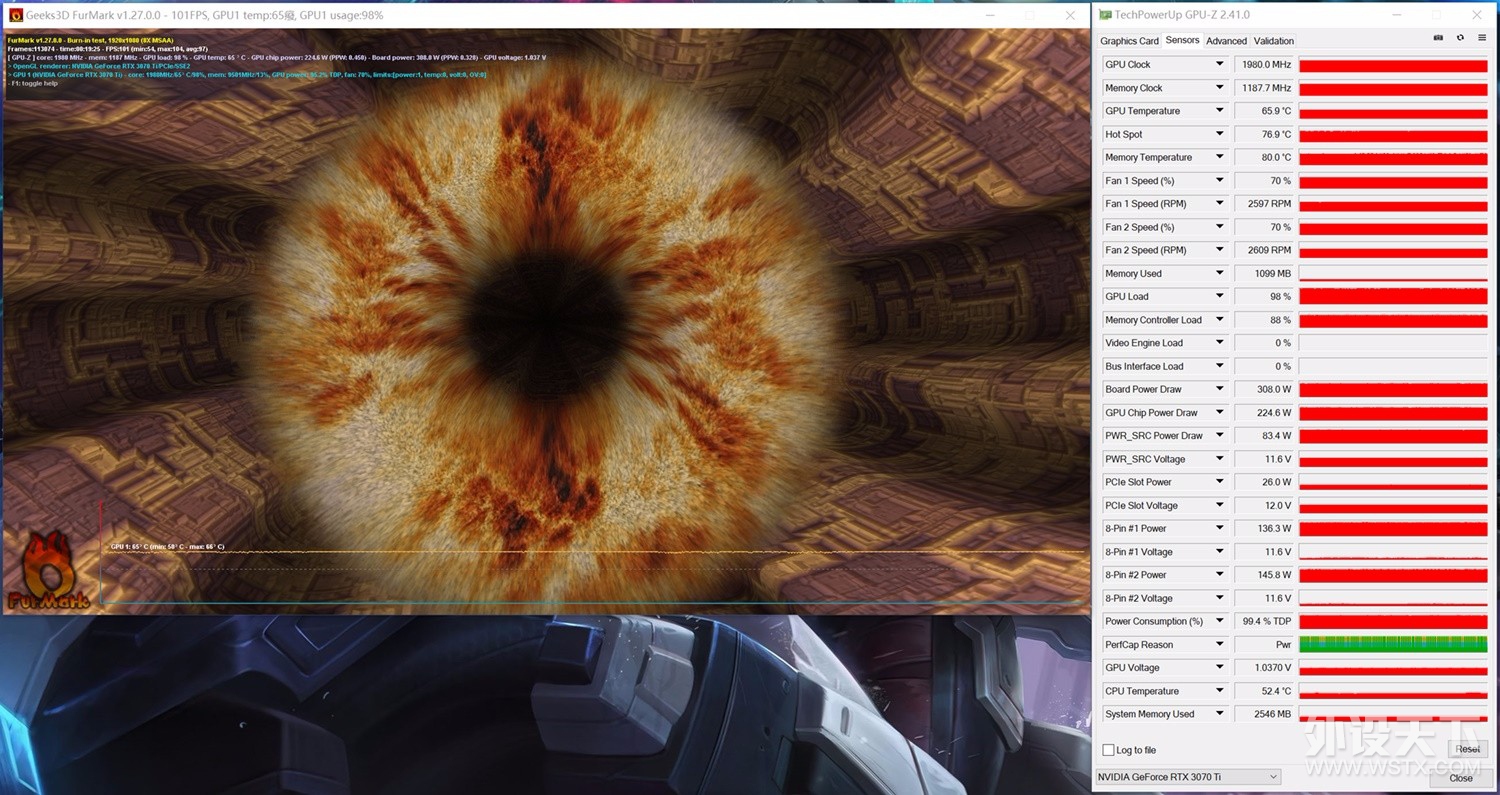Screen dimensions: 1500x795
Task: Open the CPU Temperature sensor dropdown
Action: [x=1219, y=690]
